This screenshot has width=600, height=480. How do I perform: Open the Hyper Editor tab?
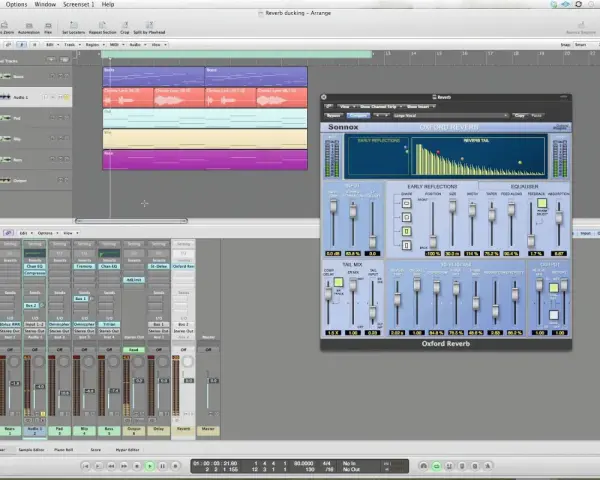(x=127, y=450)
